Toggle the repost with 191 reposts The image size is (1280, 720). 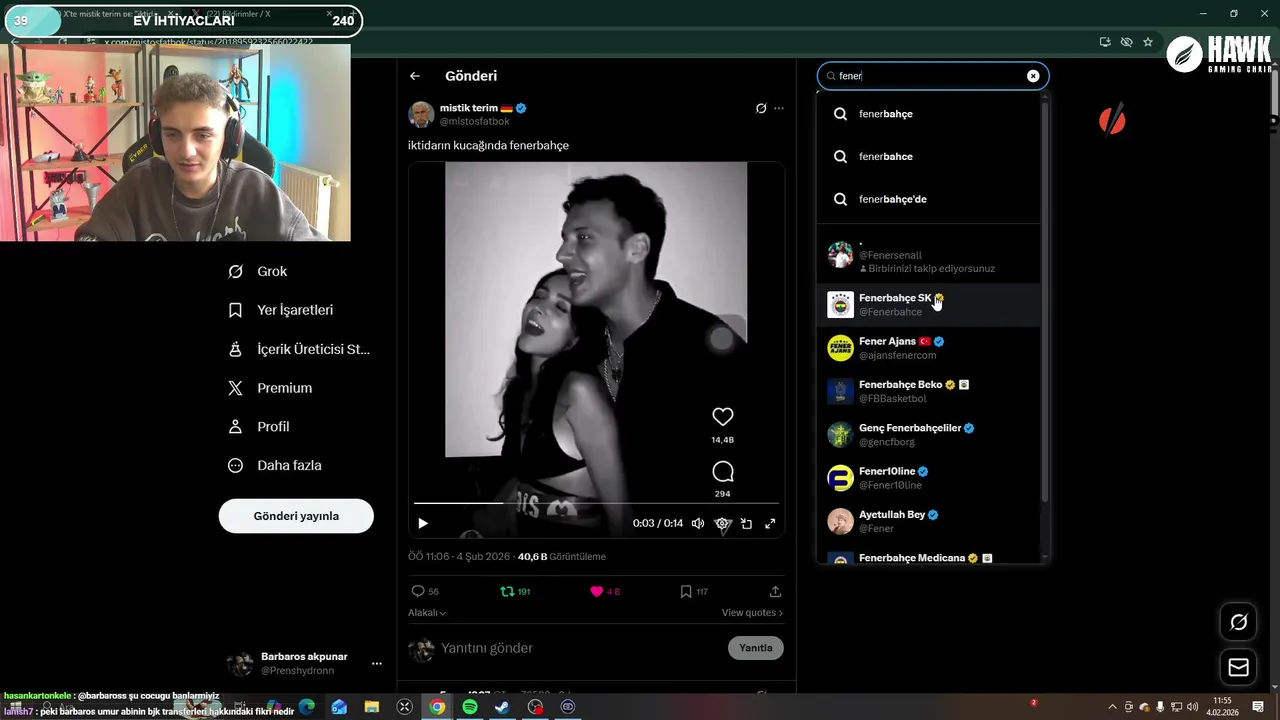(x=515, y=591)
